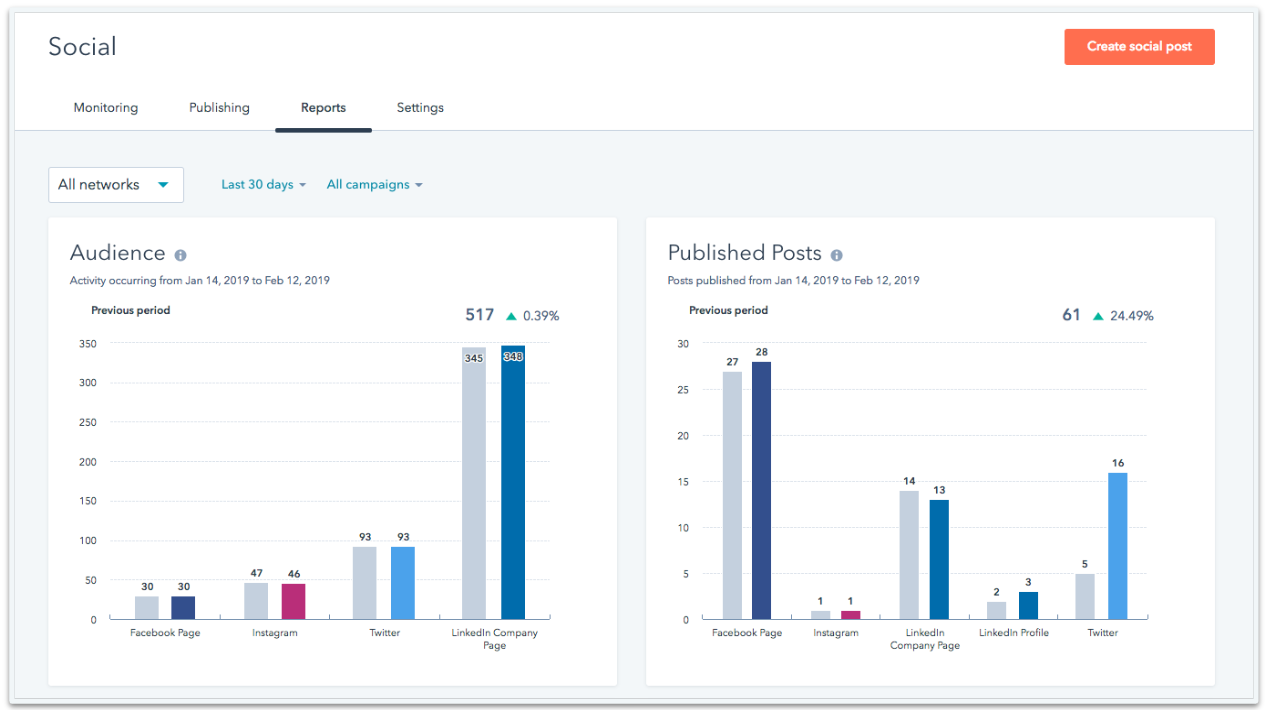This screenshot has height=710, width=1269.
Task: Click the total audience count 517
Action: pos(479,314)
